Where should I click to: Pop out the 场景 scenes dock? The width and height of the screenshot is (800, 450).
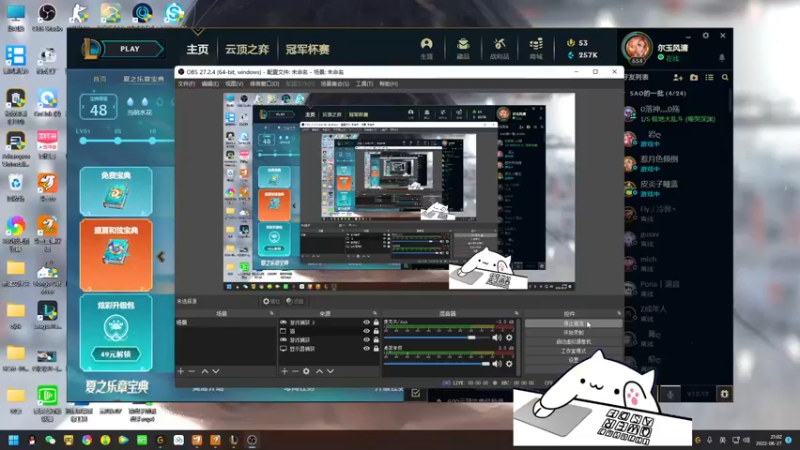(x=271, y=313)
